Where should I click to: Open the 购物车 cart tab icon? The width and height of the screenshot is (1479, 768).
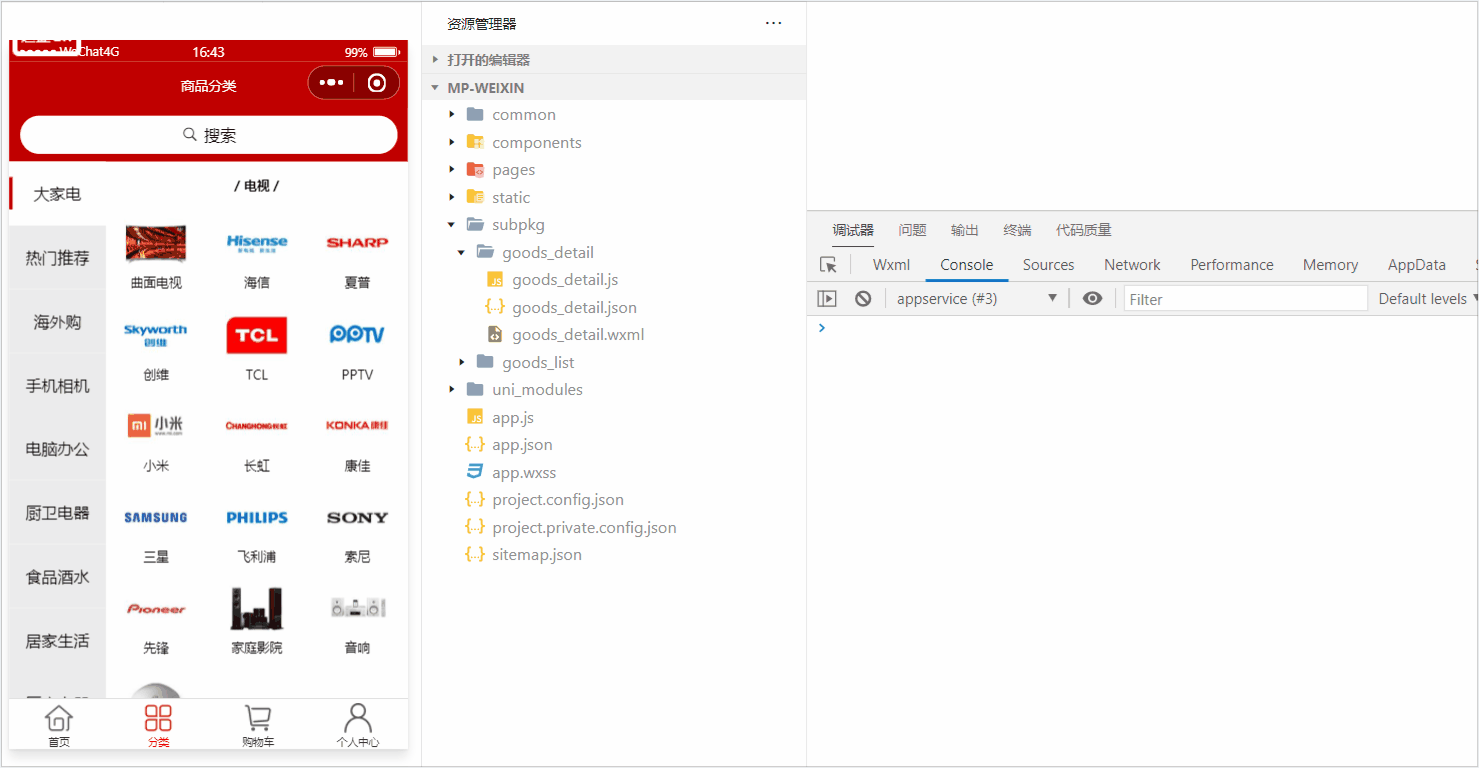(258, 718)
